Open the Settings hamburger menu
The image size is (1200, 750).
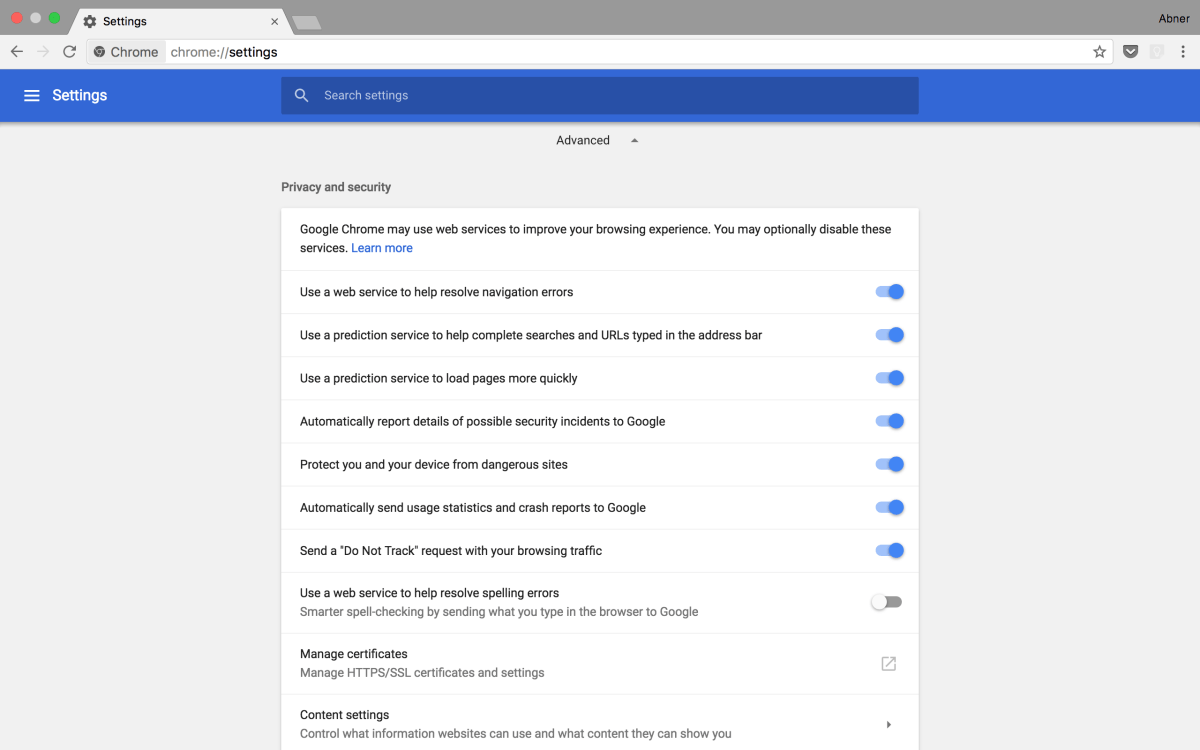(x=32, y=95)
